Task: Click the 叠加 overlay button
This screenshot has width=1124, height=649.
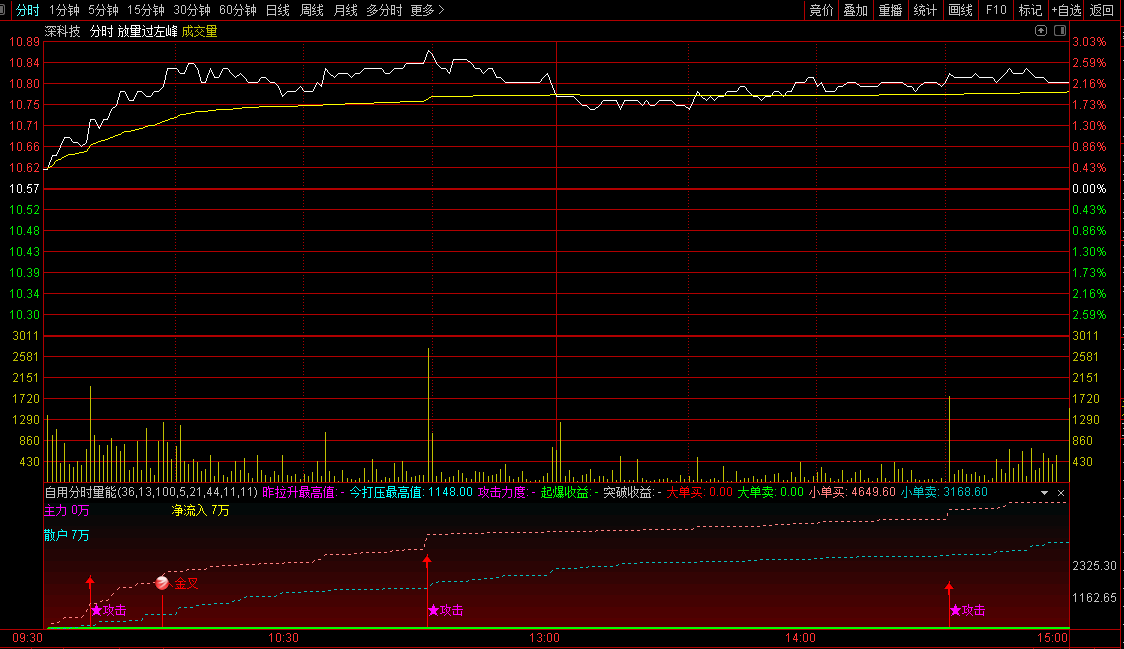Action: (855, 10)
